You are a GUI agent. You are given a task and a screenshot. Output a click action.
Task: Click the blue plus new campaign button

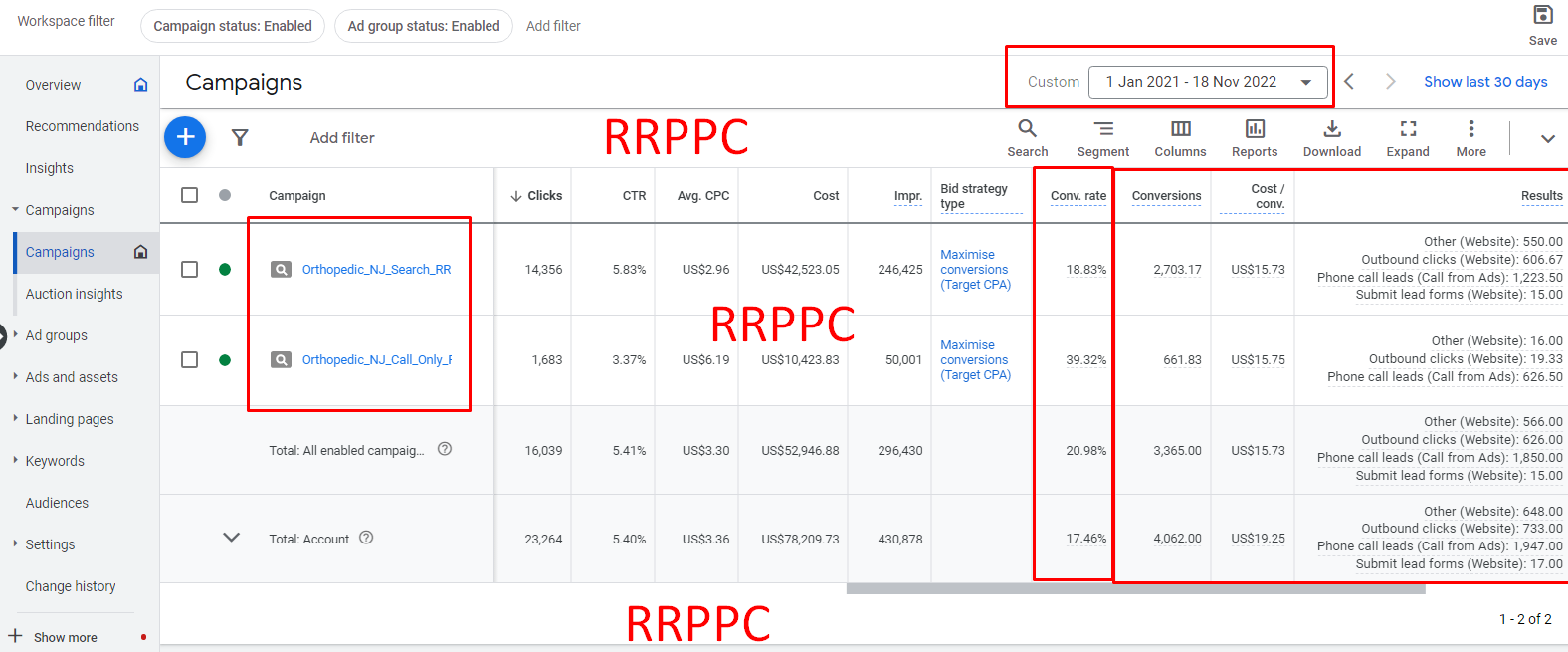[185, 137]
